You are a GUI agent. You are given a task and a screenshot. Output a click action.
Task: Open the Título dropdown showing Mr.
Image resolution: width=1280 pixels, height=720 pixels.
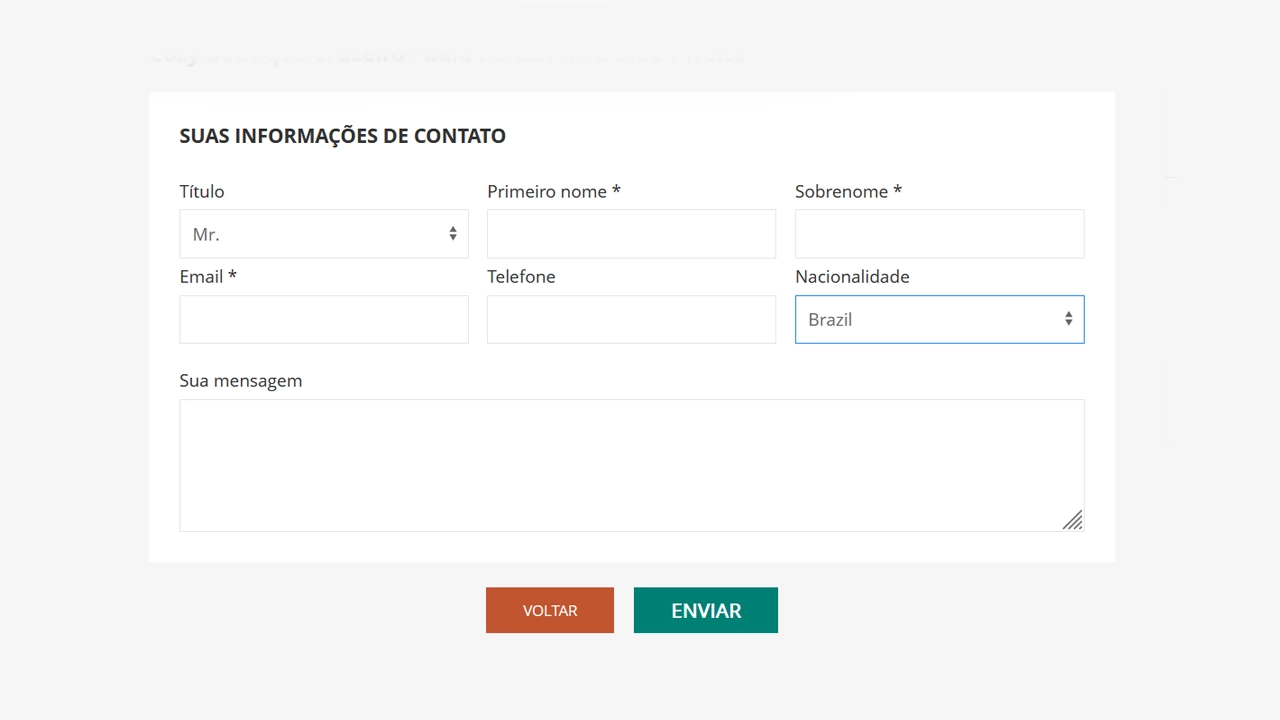click(324, 234)
